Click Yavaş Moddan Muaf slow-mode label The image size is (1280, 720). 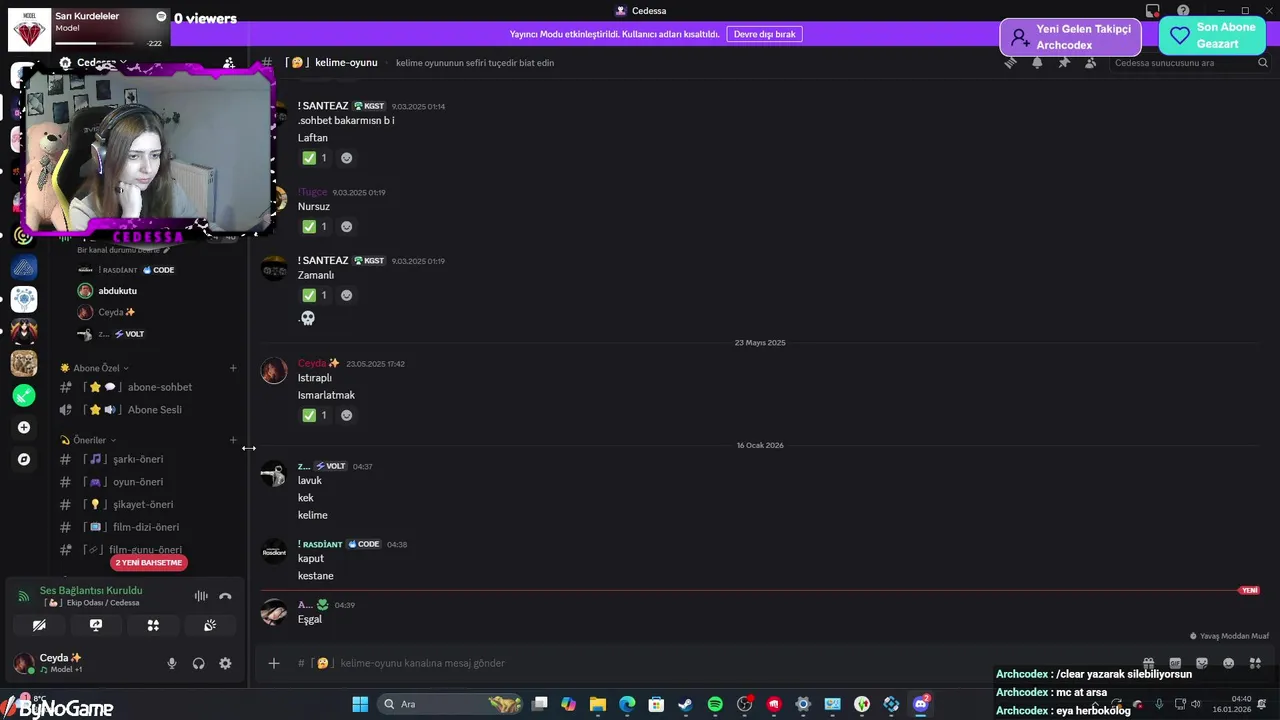click(1229, 636)
